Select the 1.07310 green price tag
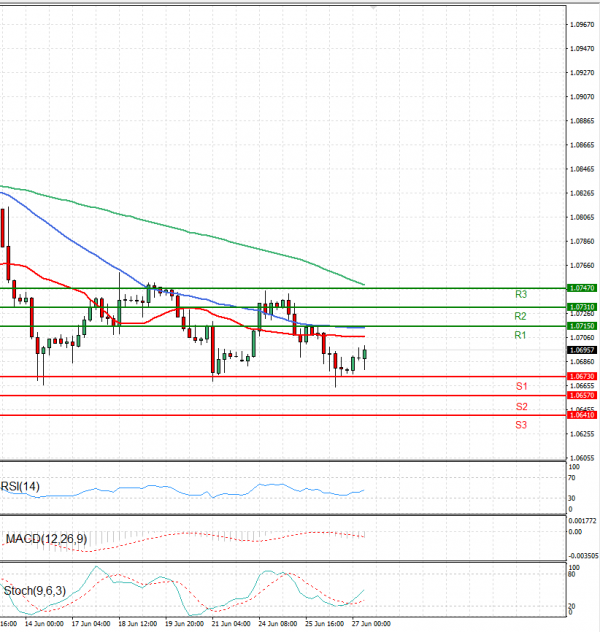 coord(582,307)
